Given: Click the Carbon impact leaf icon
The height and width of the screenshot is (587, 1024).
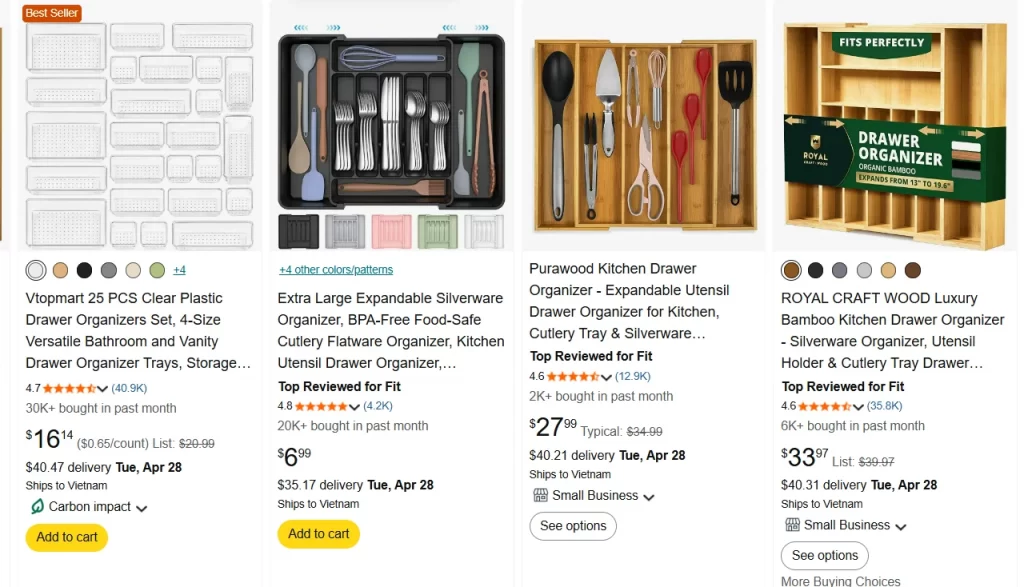Looking at the screenshot, I should (x=38, y=507).
